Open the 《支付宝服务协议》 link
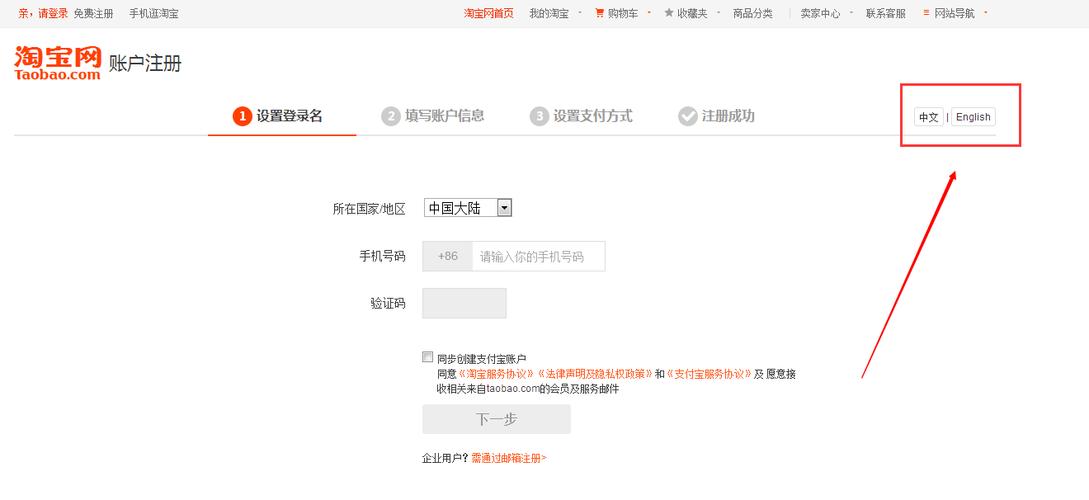The width and height of the screenshot is (1089, 500). (x=710, y=374)
